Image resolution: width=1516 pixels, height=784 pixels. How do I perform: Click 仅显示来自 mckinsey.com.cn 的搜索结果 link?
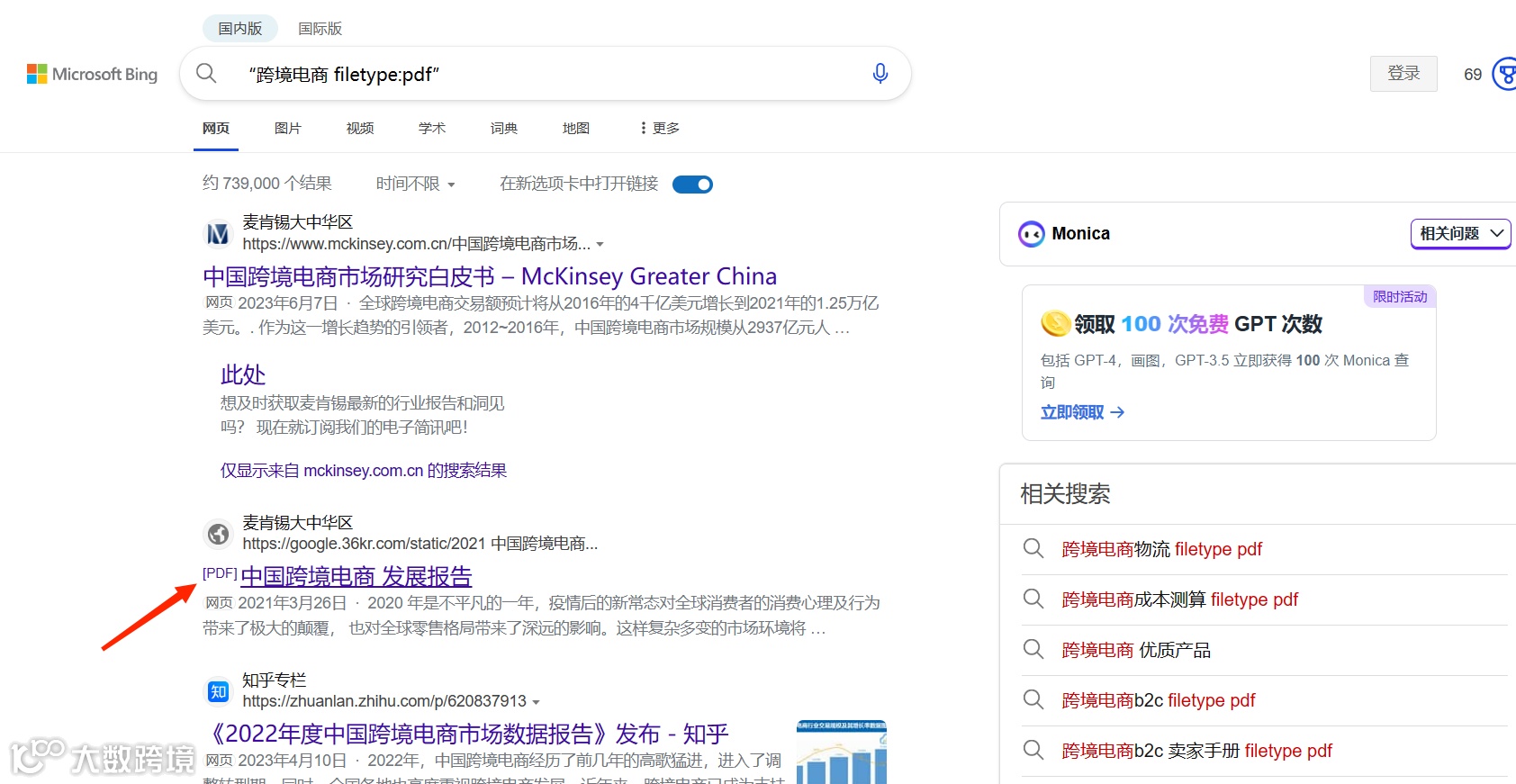(x=364, y=471)
